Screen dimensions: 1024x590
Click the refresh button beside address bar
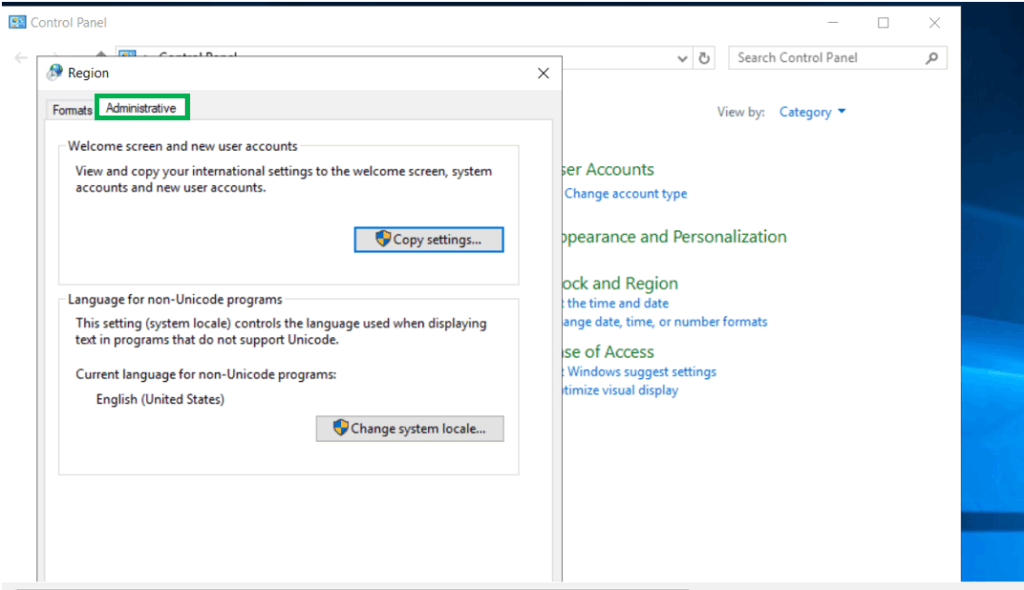click(x=704, y=58)
